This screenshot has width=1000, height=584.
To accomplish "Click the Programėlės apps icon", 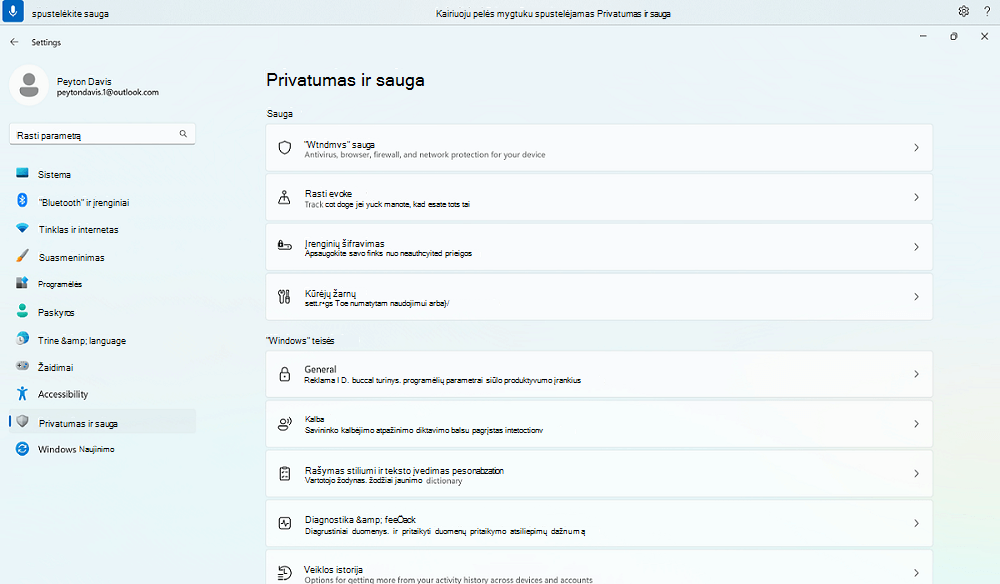I will (22, 282).
